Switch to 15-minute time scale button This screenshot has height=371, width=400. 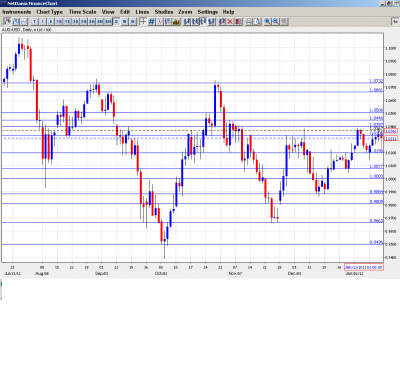pos(67,22)
